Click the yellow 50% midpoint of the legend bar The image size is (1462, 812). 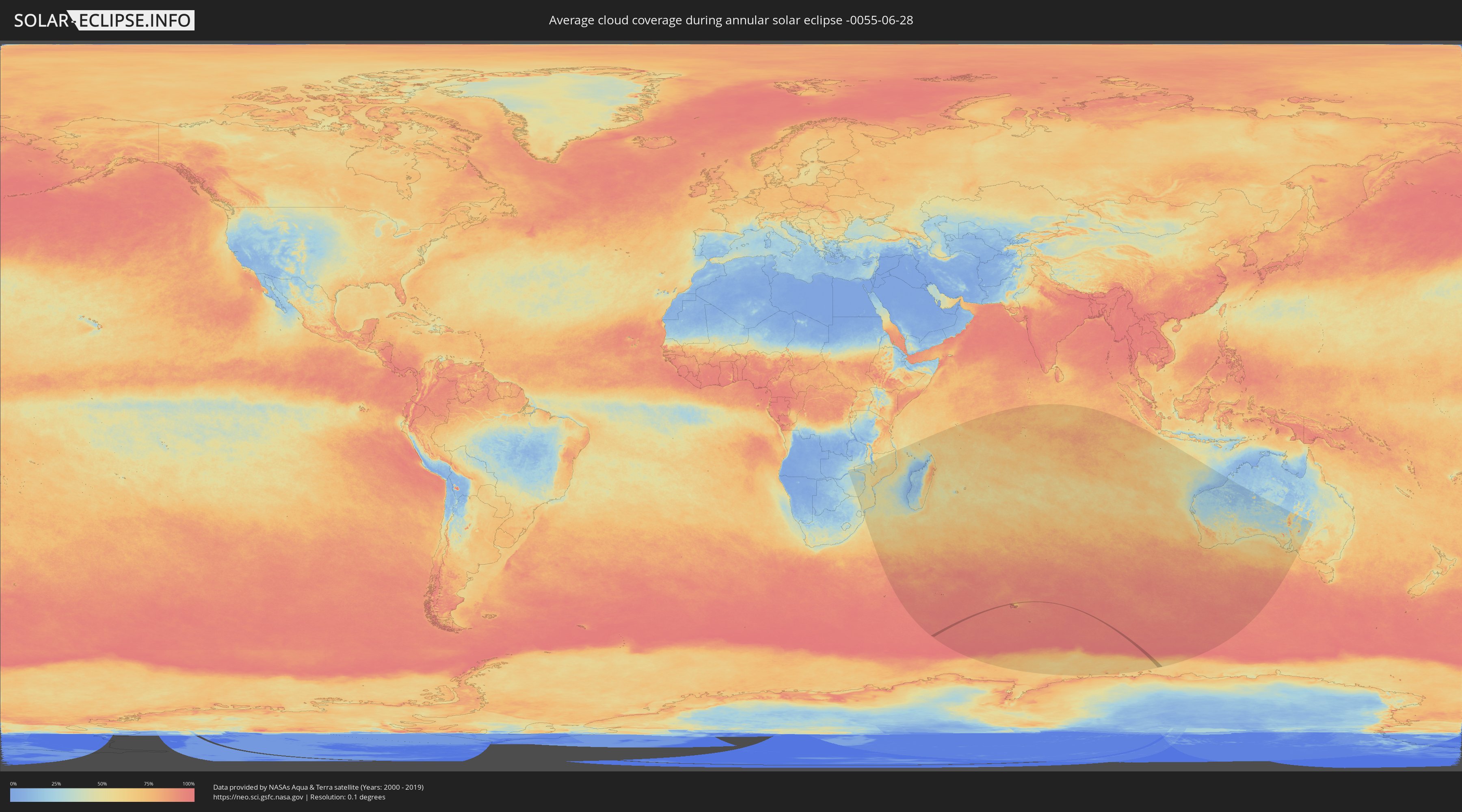coord(102,795)
